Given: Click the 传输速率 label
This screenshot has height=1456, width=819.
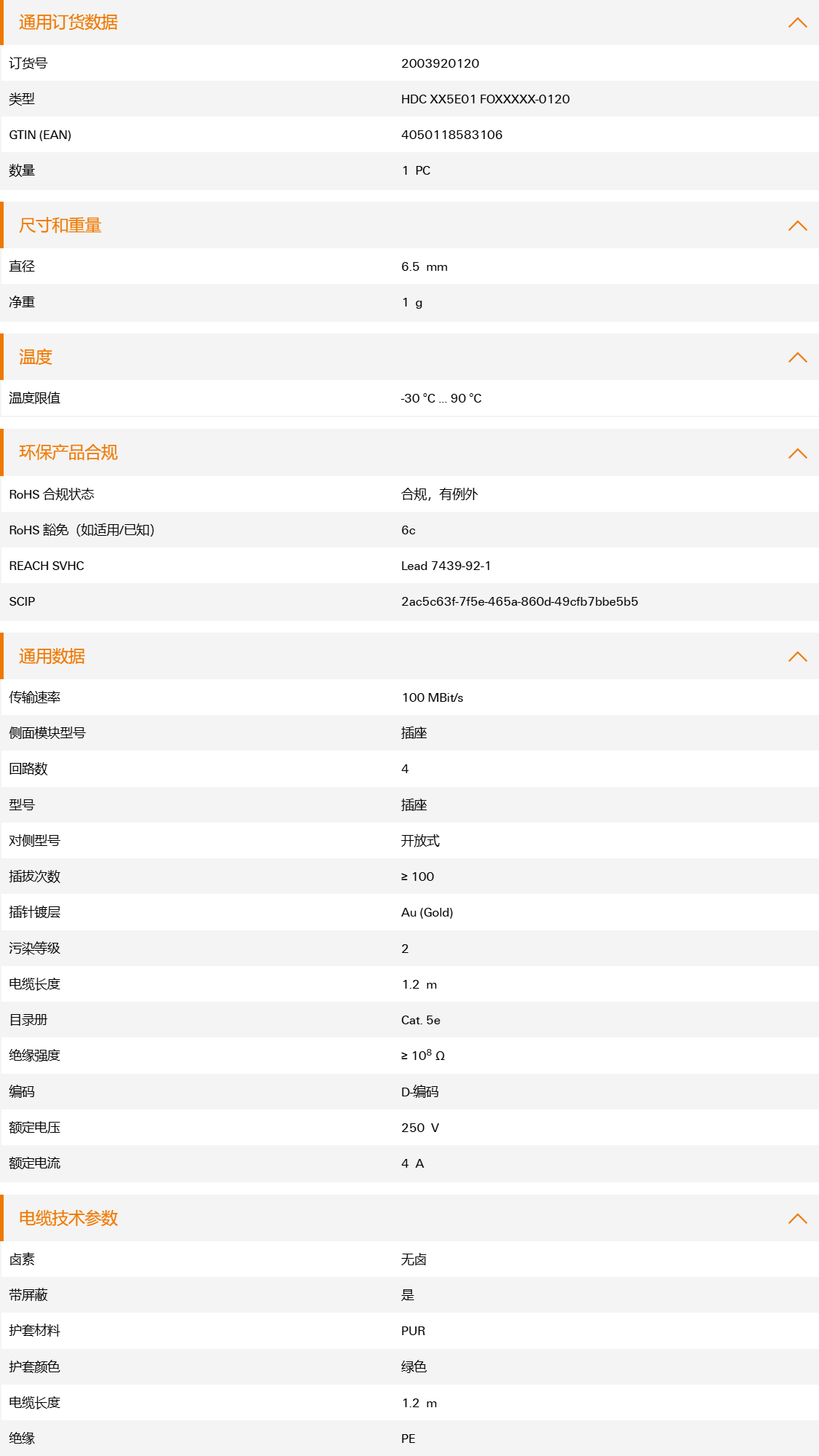Looking at the screenshot, I should (x=35, y=697).
